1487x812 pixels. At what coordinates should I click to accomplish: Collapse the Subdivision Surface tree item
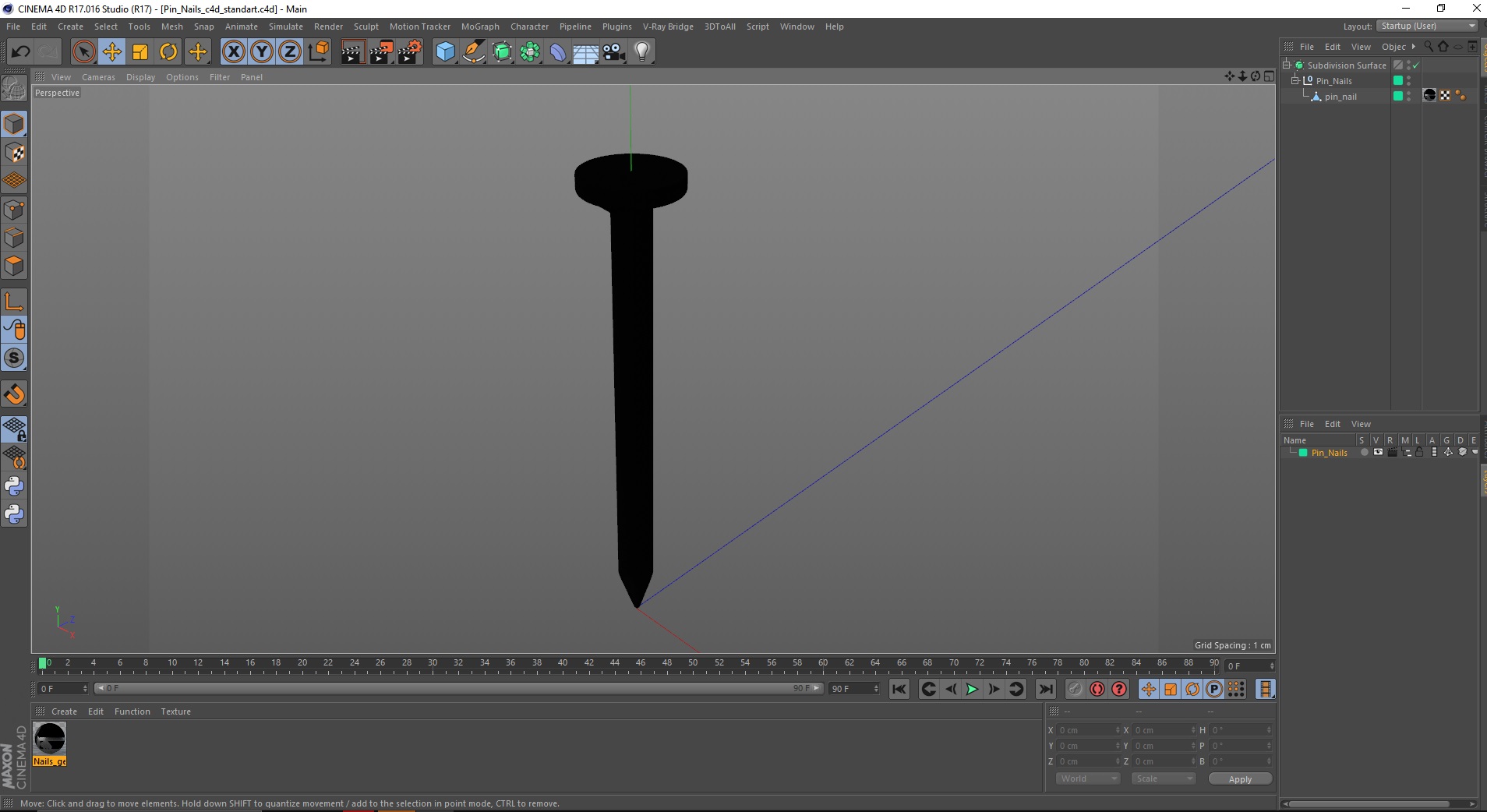1287,65
